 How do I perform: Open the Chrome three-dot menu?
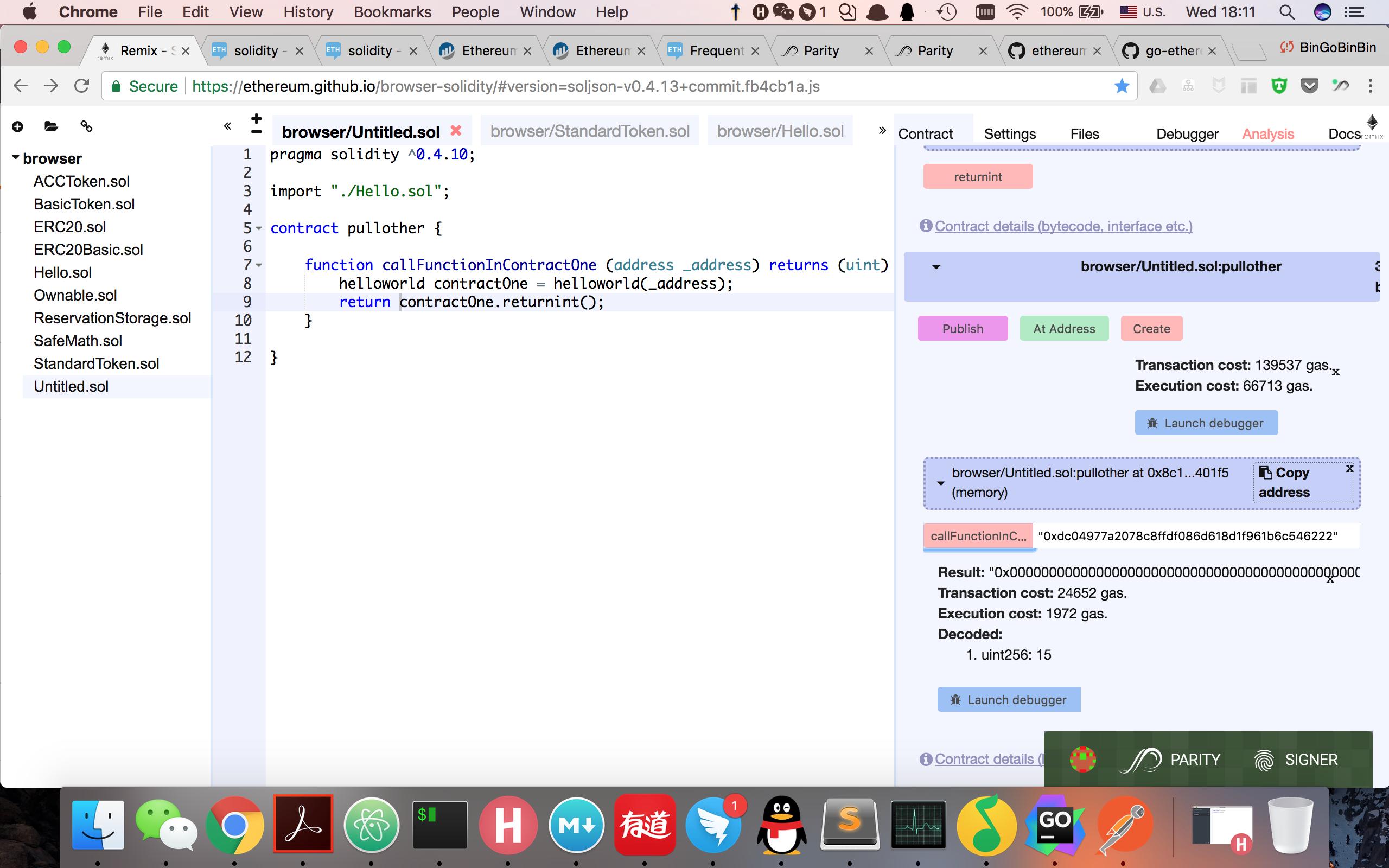[1370, 86]
